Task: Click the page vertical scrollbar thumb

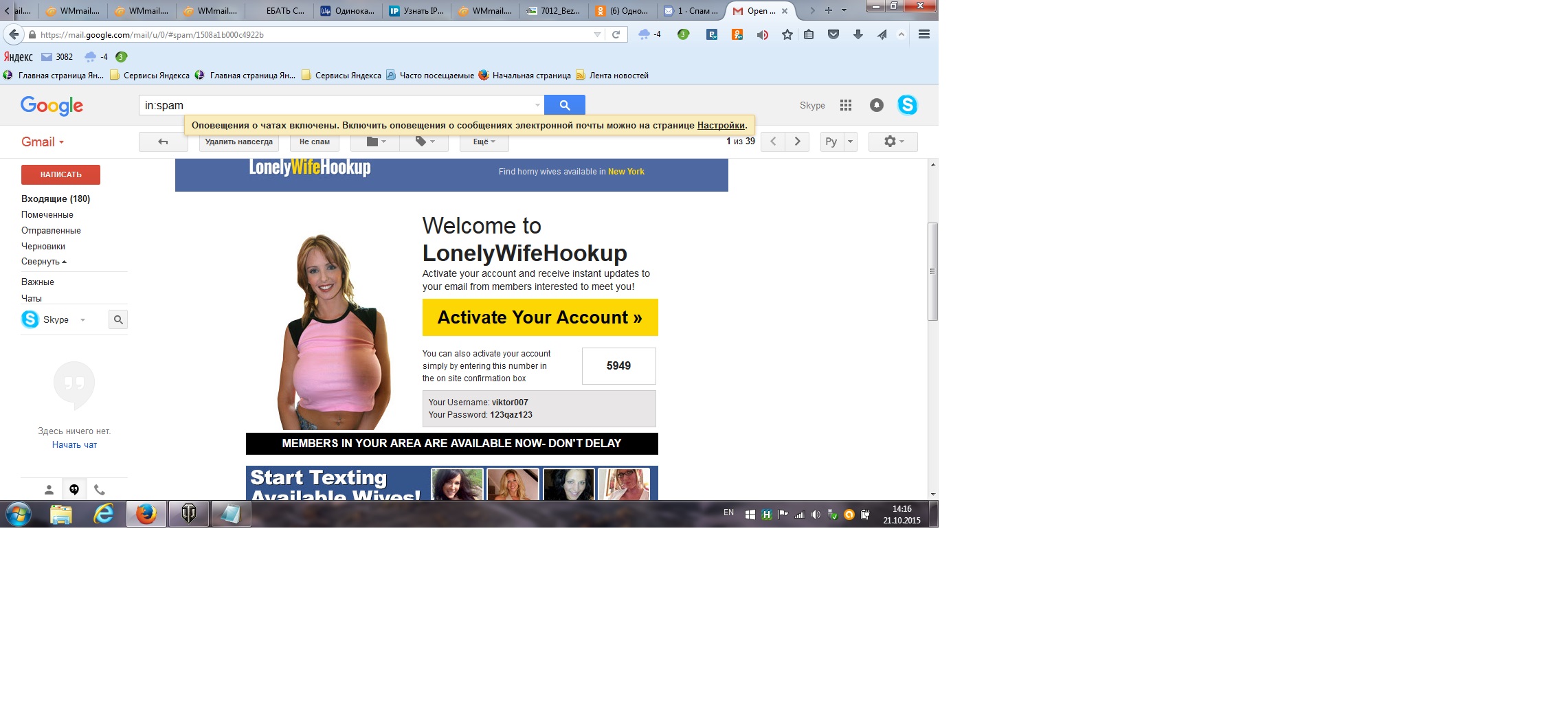Action: click(933, 271)
